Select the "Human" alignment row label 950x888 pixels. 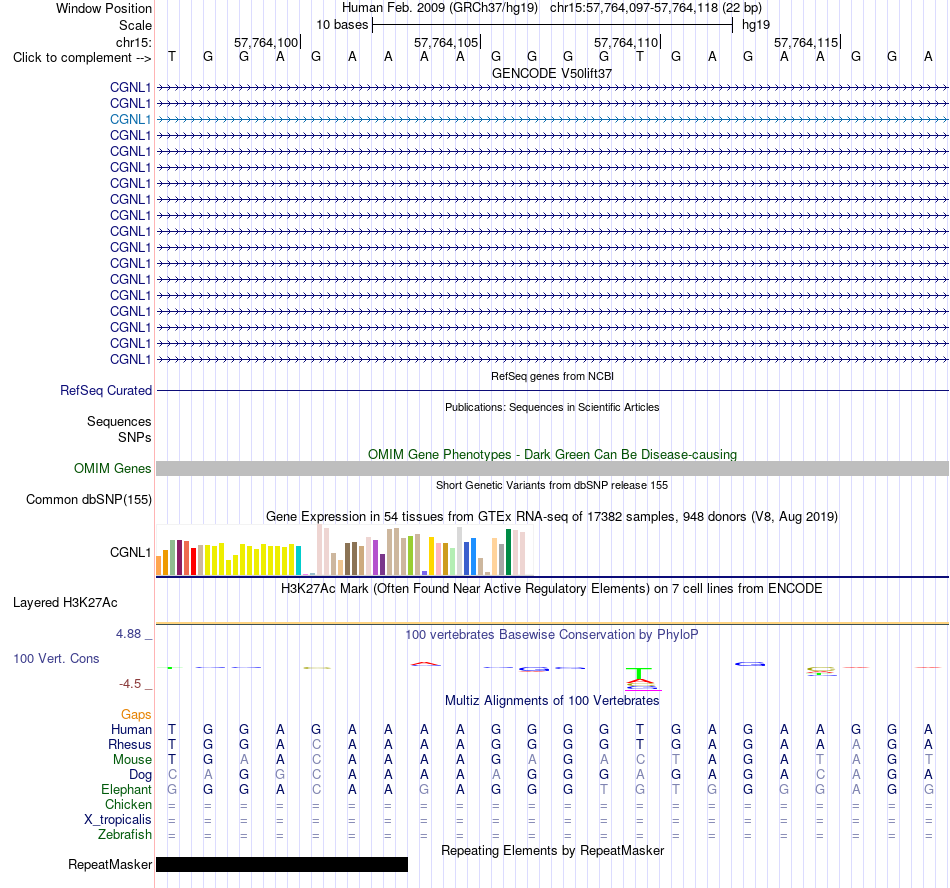131,729
